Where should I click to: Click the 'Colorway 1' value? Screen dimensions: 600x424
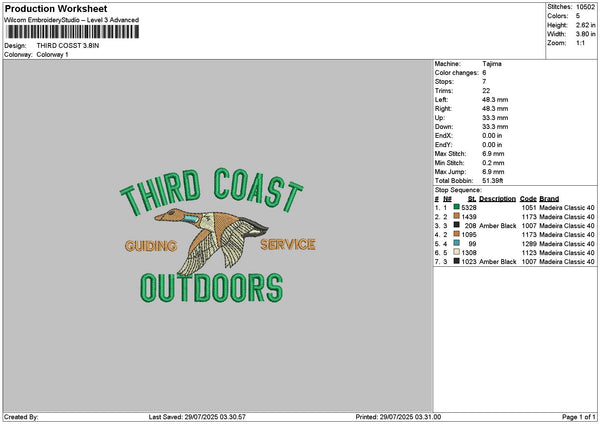pos(52,55)
